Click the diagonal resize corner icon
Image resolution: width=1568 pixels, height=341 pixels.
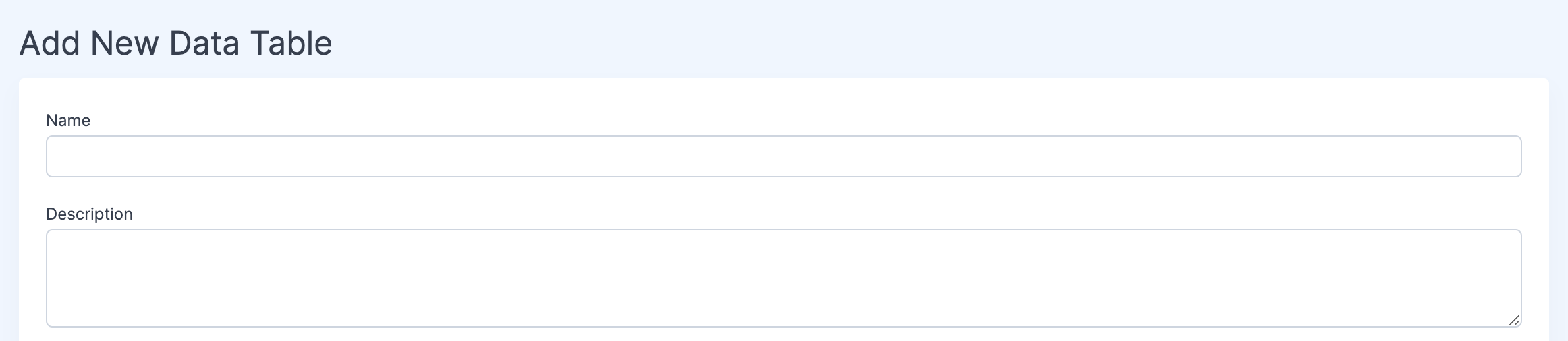1514,321
